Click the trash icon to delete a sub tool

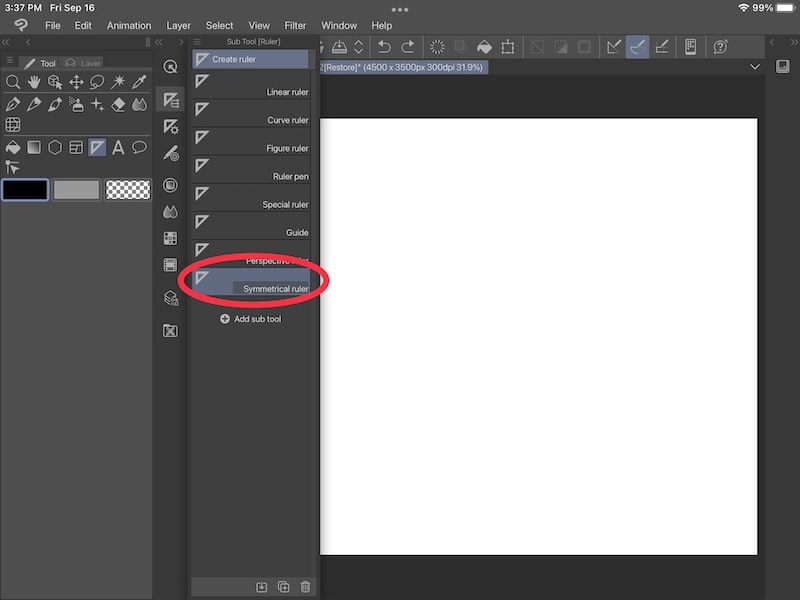(x=305, y=587)
